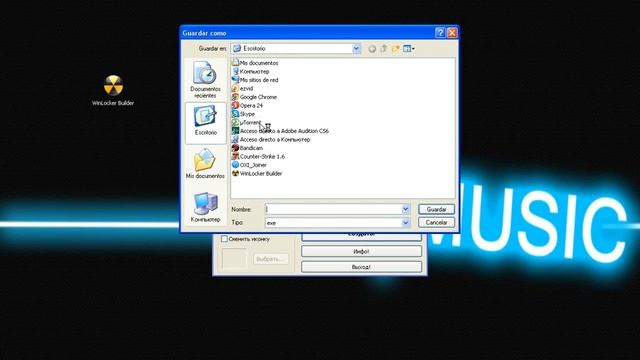Screen dimensions: 640x360
Task: Click the back navigation arrow icon
Action: pyautogui.click(x=372, y=49)
